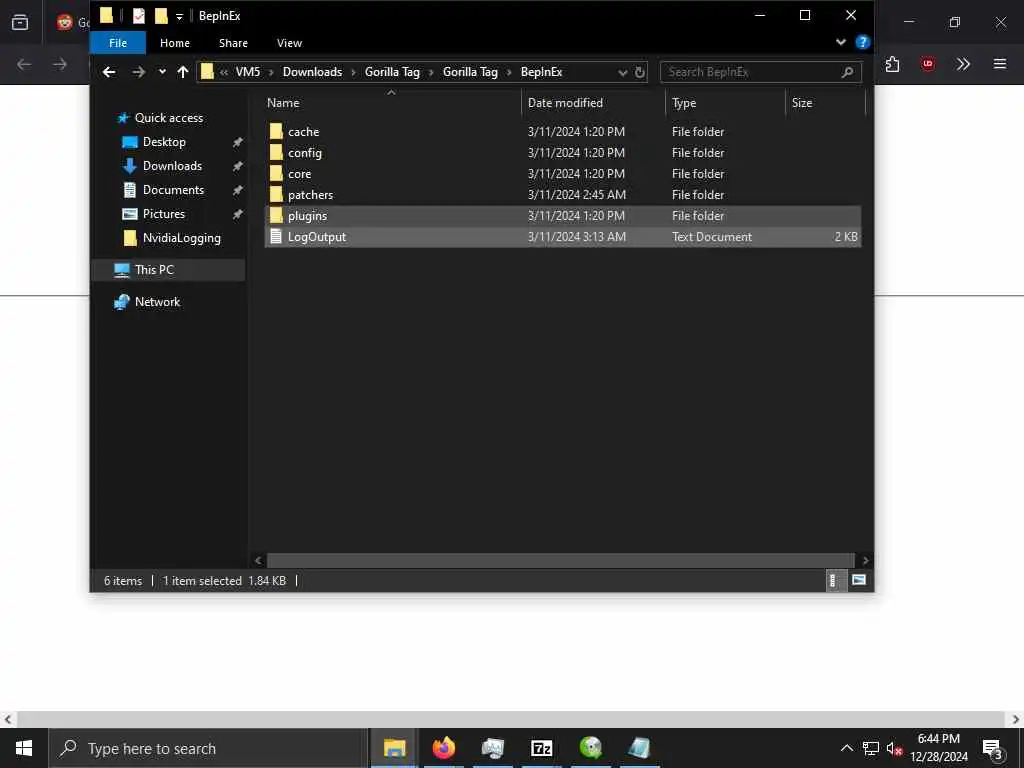Click LogOutput size 2 KB cell
This screenshot has width=1024, height=768.
(x=846, y=237)
